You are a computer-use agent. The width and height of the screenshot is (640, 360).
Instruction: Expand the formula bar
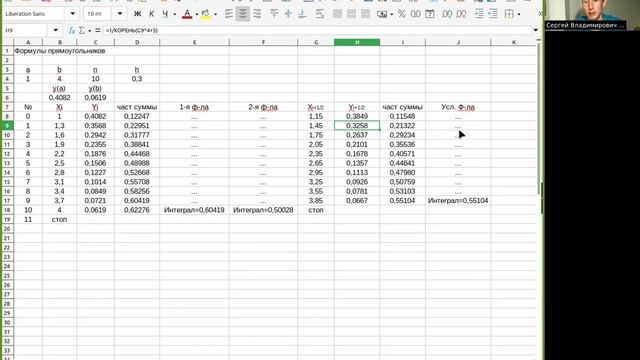pyautogui.click(x=536, y=30)
